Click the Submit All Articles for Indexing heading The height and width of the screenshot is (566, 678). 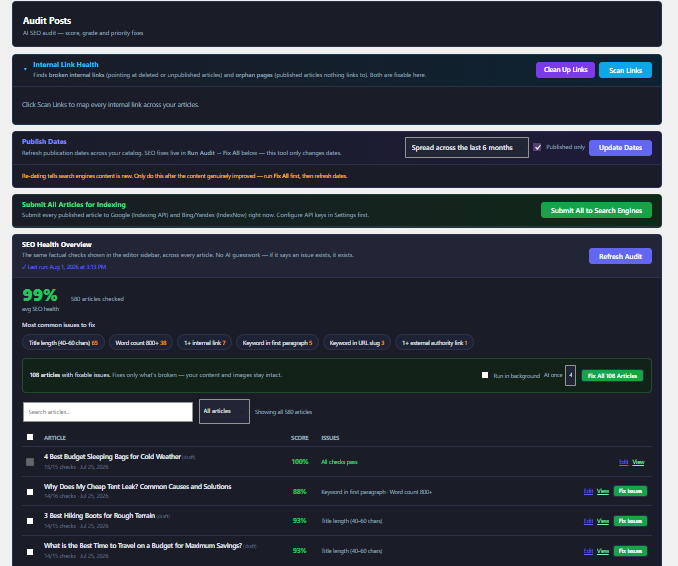74,205
